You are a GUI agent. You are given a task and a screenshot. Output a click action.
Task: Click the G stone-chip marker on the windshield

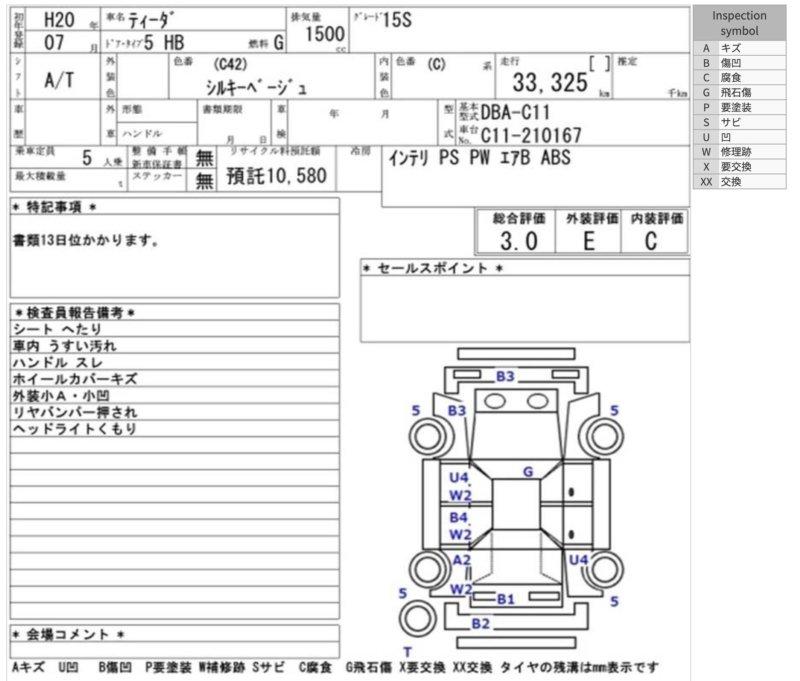[x=528, y=471]
